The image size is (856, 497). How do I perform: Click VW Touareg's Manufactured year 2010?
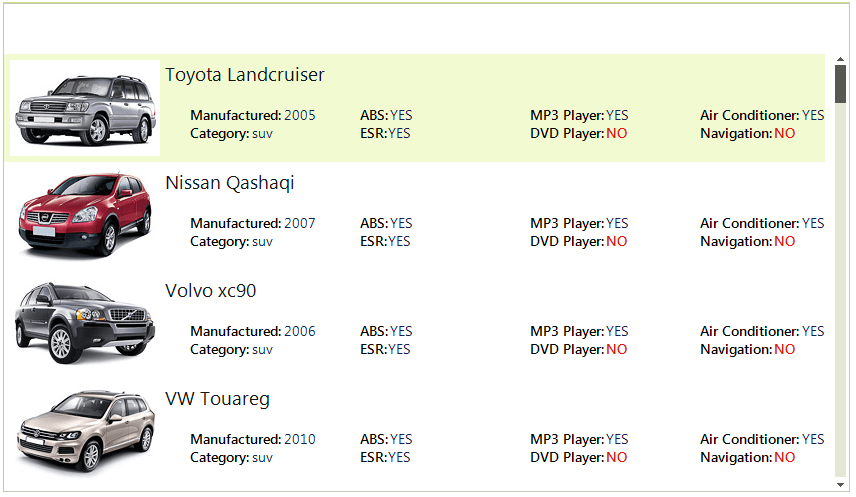(x=299, y=439)
